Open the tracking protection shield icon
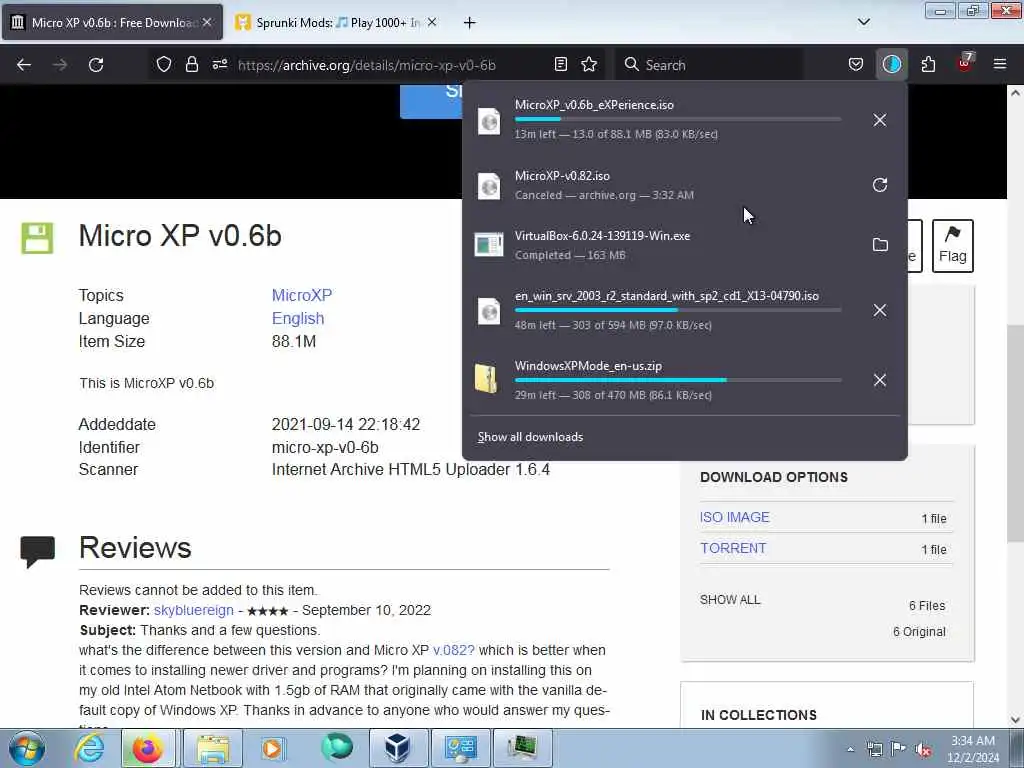1024x768 pixels. point(164,65)
